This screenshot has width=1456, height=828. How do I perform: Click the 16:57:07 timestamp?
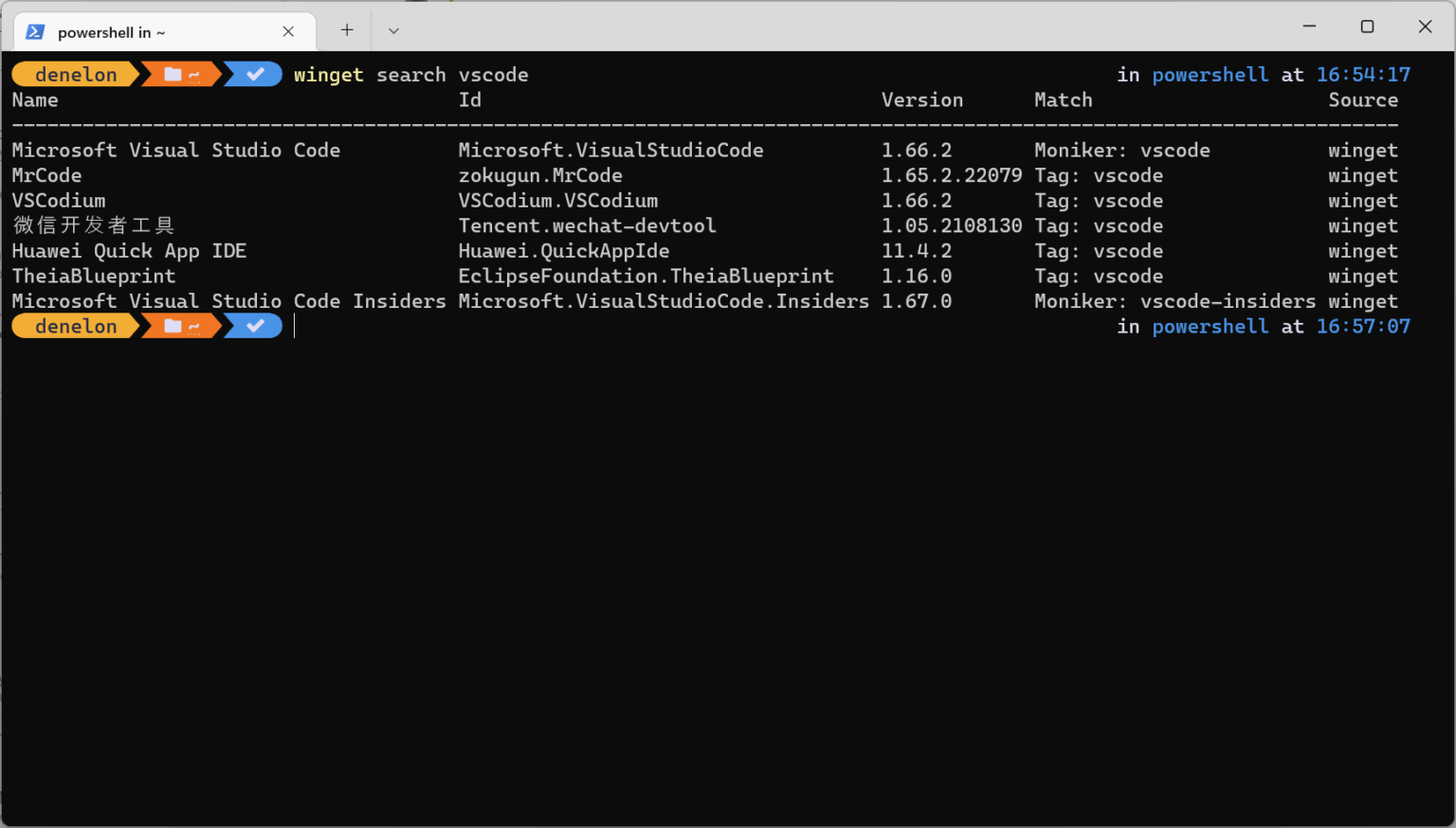(1363, 326)
